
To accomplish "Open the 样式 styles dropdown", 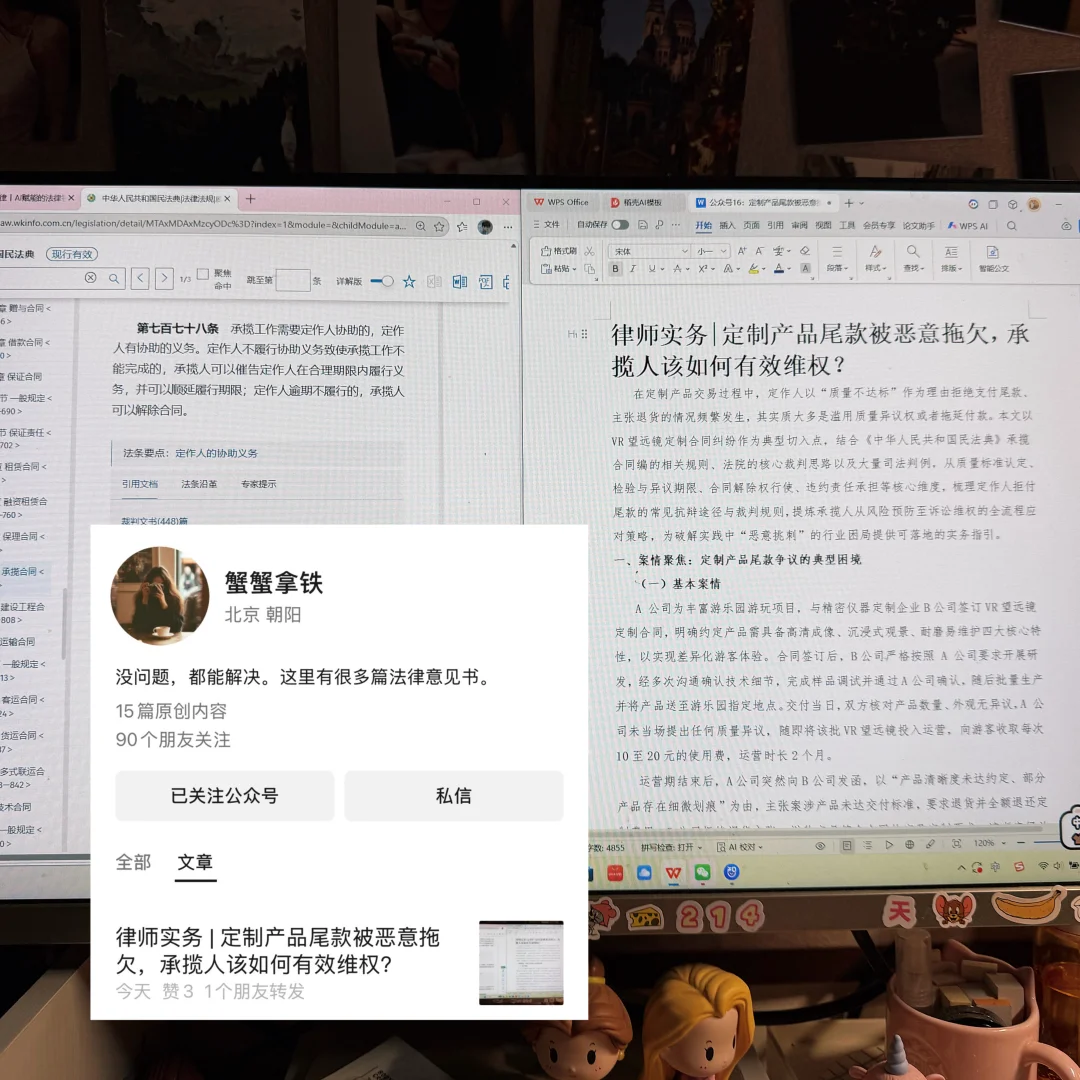I will click(x=875, y=268).
